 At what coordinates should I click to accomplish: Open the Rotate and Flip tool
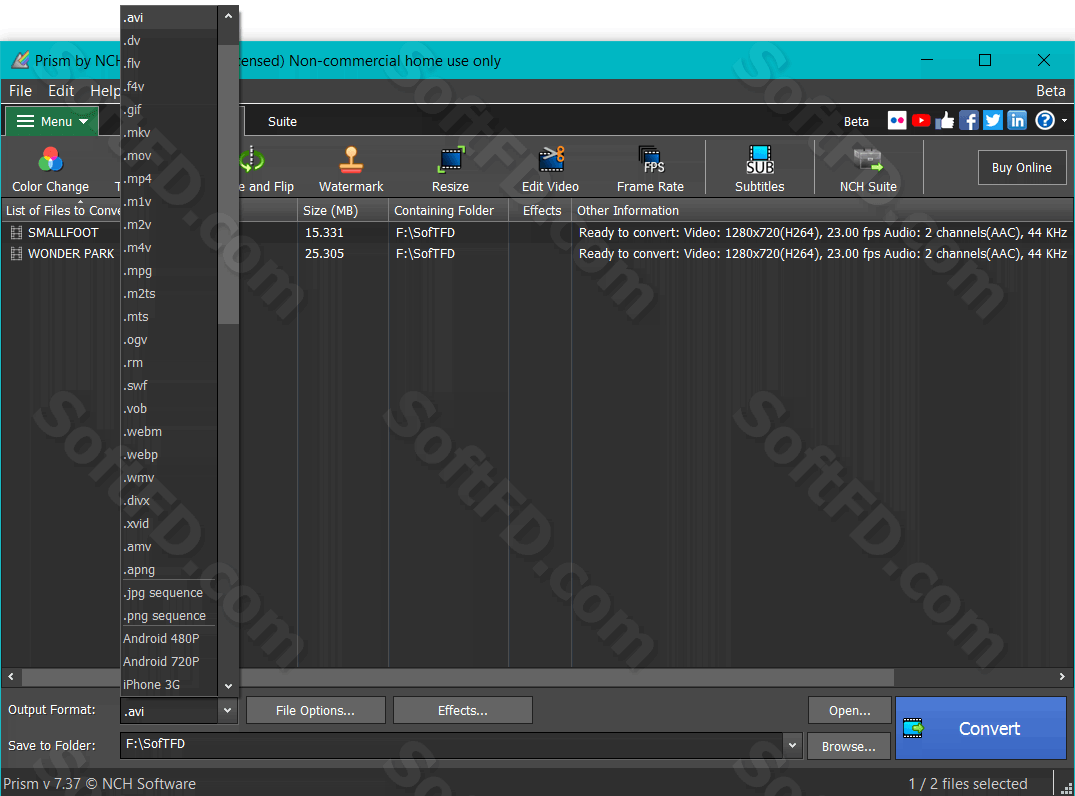(x=264, y=169)
